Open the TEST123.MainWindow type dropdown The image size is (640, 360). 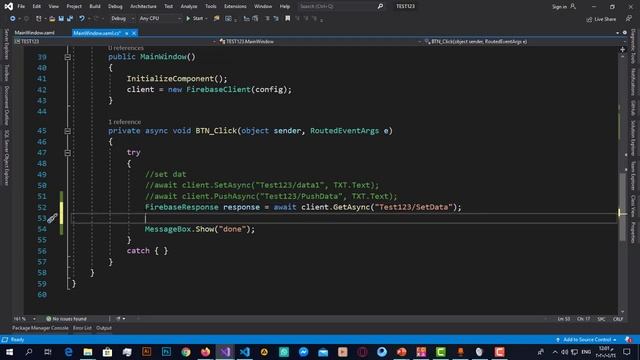pos(320,42)
